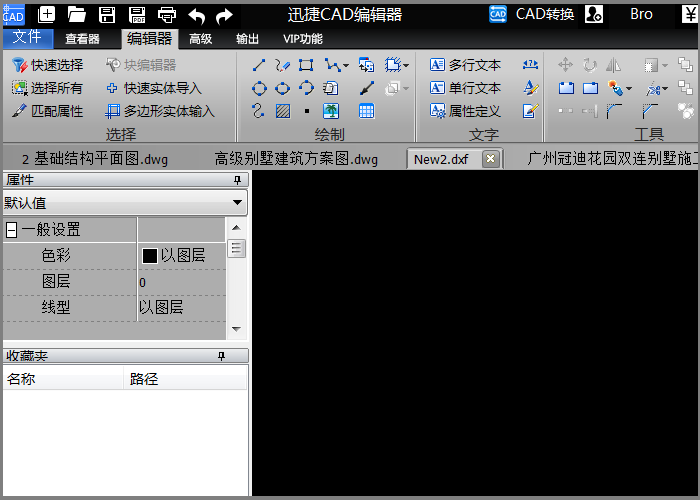Image resolution: width=700 pixels, height=500 pixels.
Task: Select the Polyline drawing tool
Action: coord(332,65)
